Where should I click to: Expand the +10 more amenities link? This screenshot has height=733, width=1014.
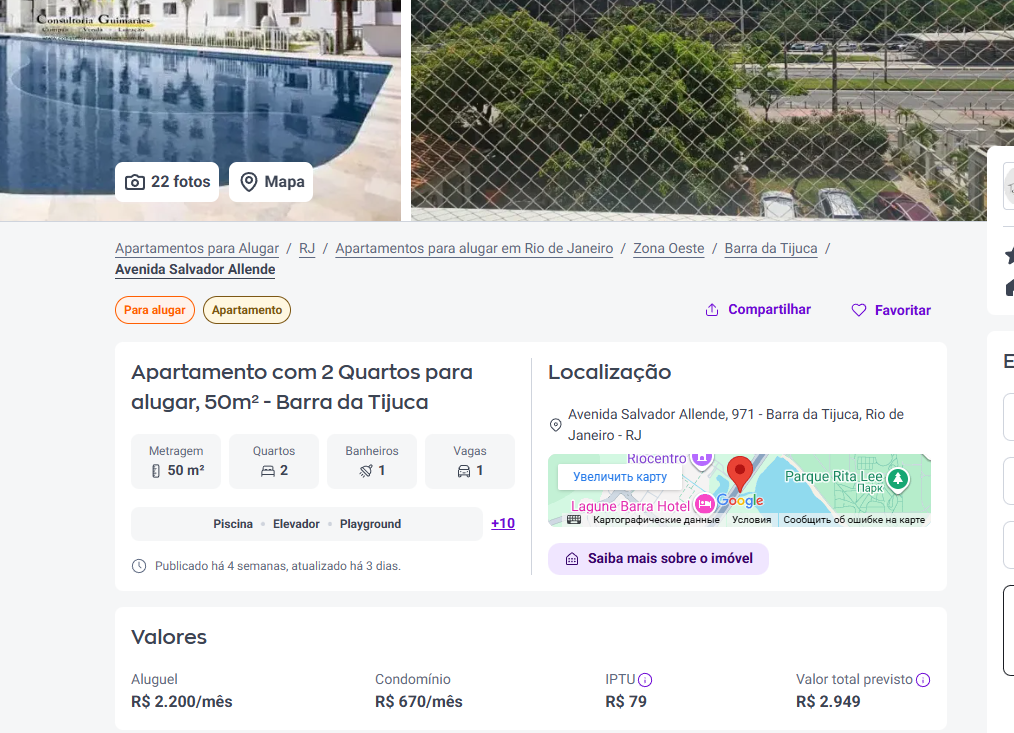coord(502,523)
